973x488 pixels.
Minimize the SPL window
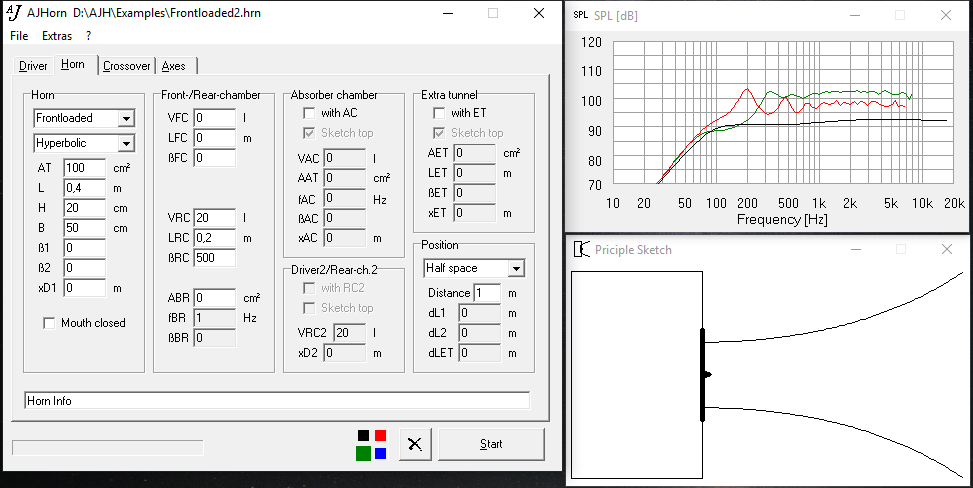[x=856, y=15]
